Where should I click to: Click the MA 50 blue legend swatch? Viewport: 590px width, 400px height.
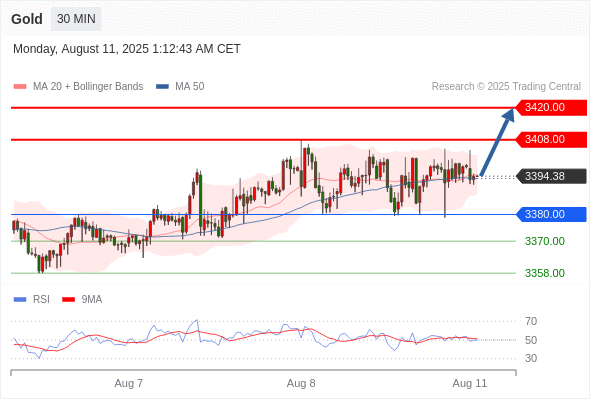tap(162, 87)
